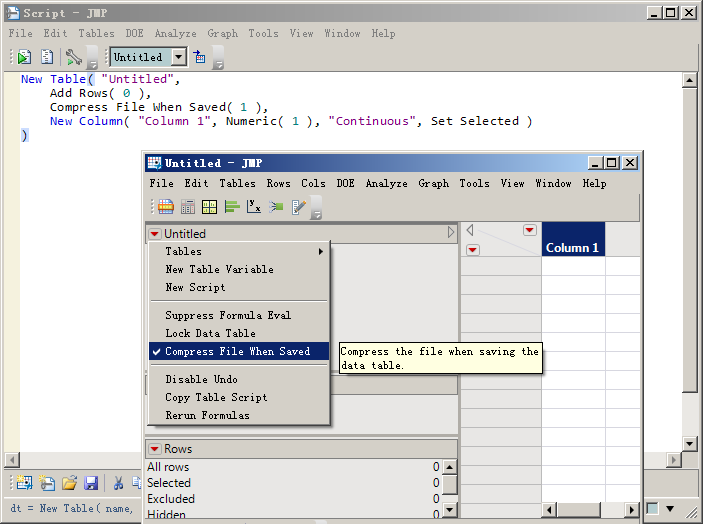Open the bottom-right black dropdown arrow
This screenshot has height=524, width=703.
670,508
